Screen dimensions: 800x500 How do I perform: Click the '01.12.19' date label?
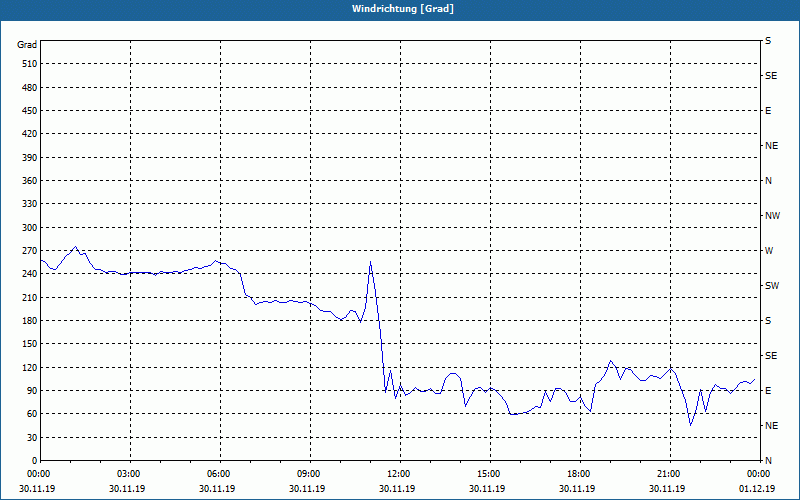tap(757, 488)
